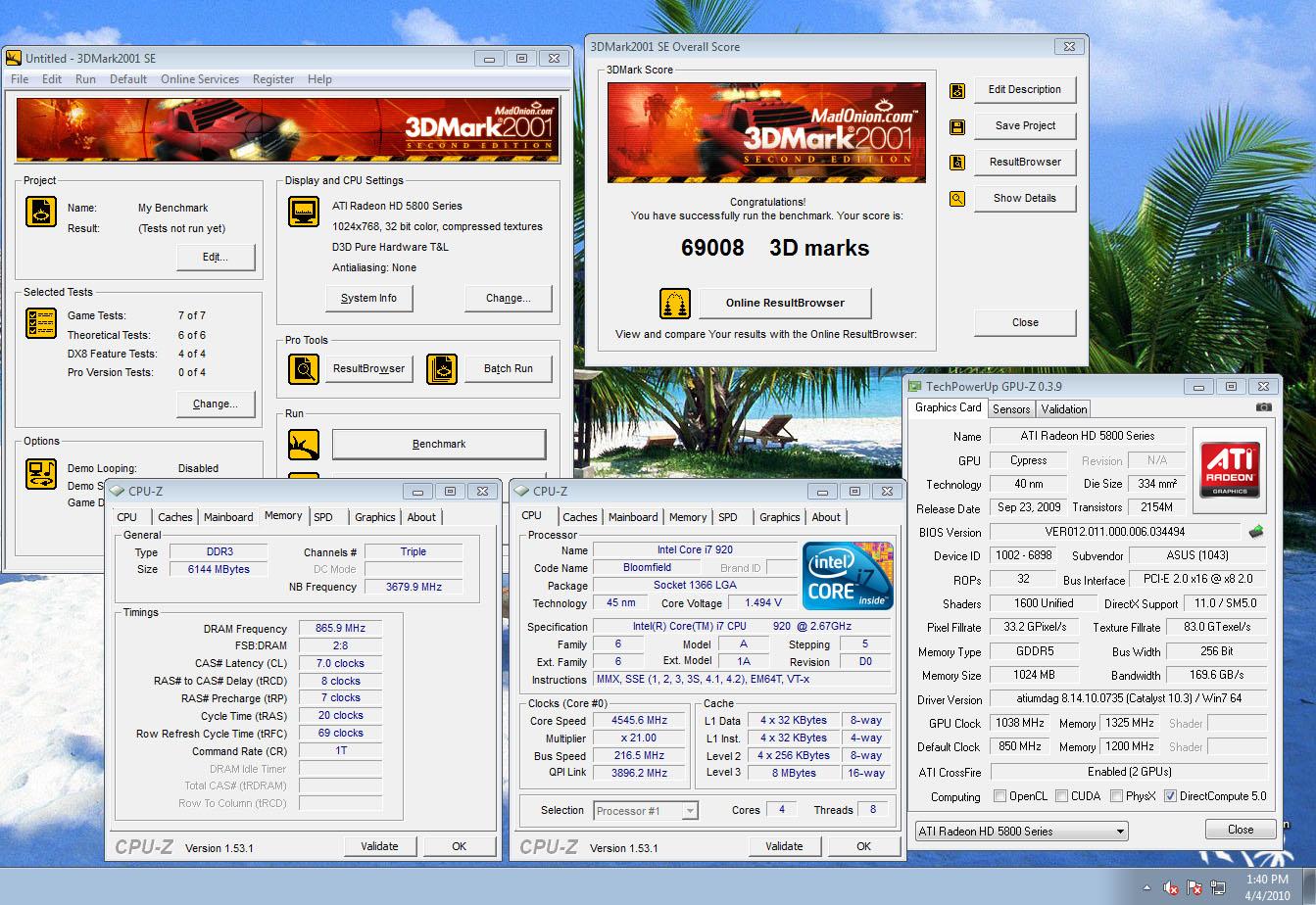
Task: Save the BIOS using the GPU-Z chip icon
Action: [1256, 532]
